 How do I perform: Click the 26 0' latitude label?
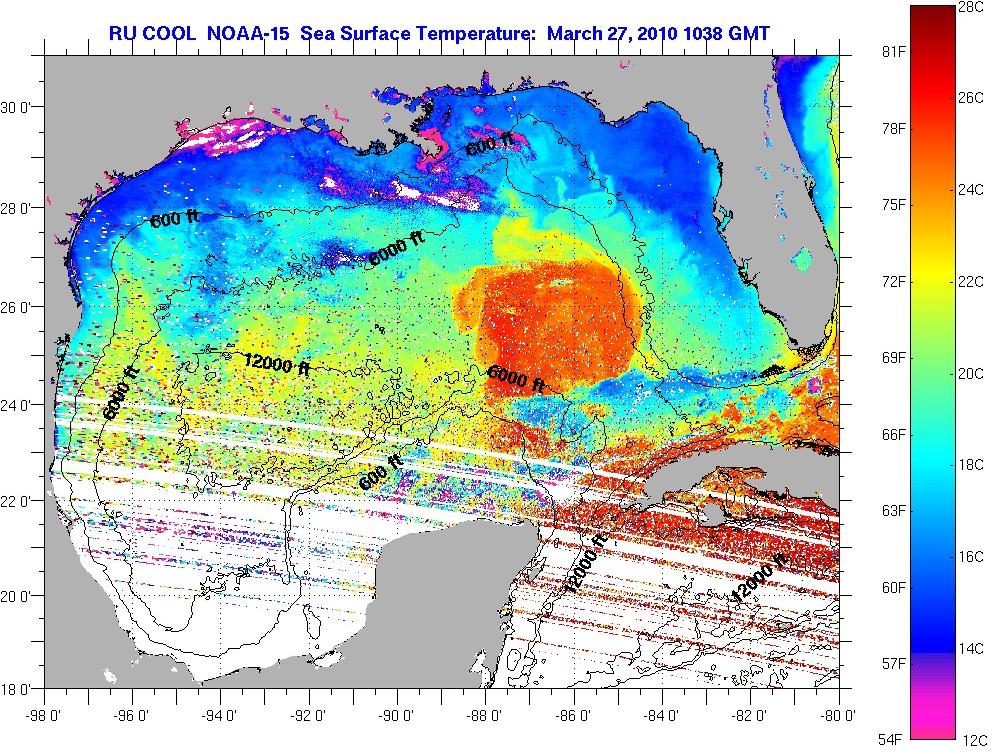[x=15, y=307]
